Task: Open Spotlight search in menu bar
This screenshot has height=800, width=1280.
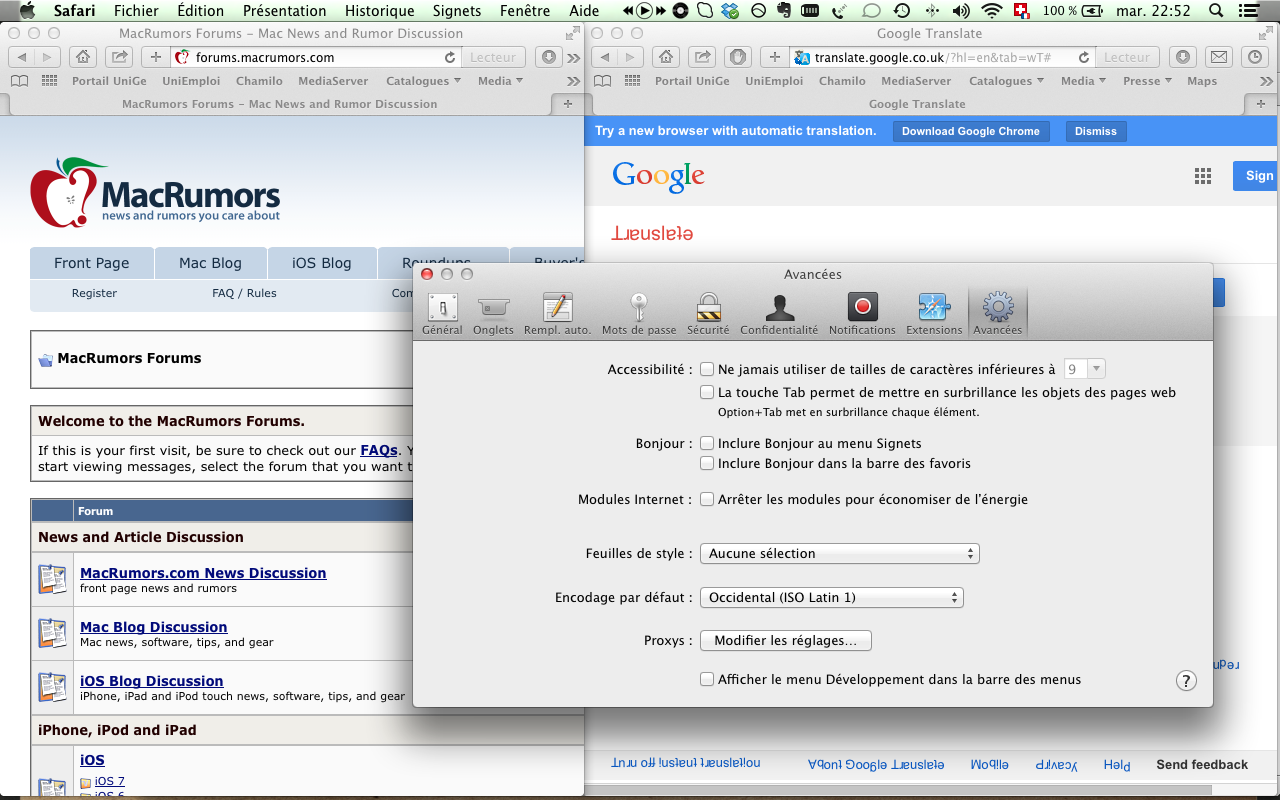Action: pyautogui.click(x=1216, y=11)
